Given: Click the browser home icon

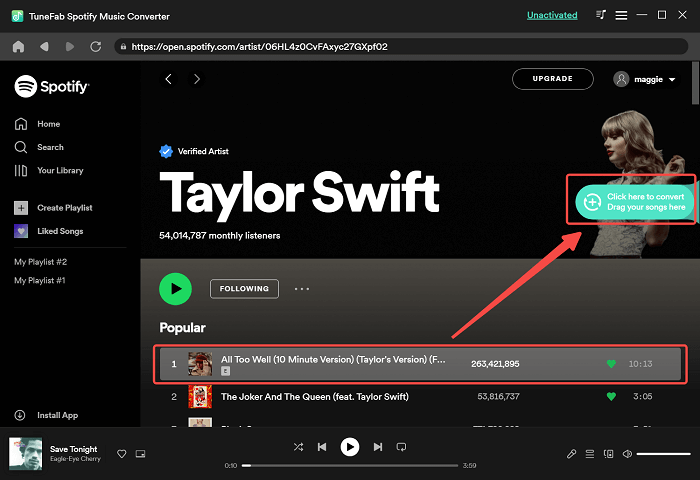Looking at the screenshot, I should pos(18,46).
